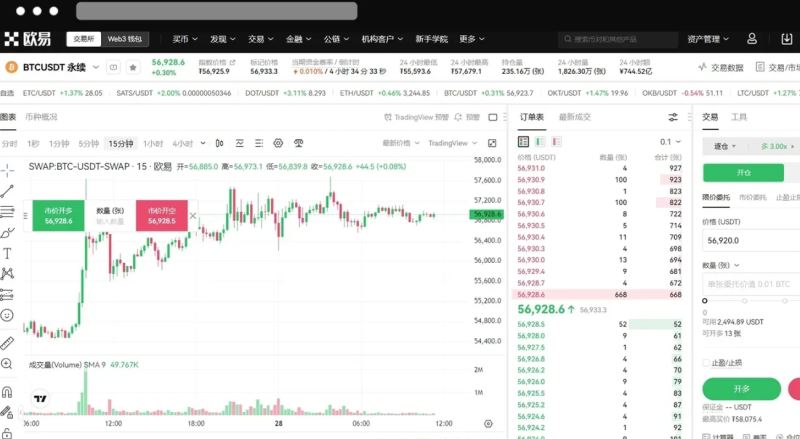
Task: Click the green 开多 button
Action: [x=741, y=389]
